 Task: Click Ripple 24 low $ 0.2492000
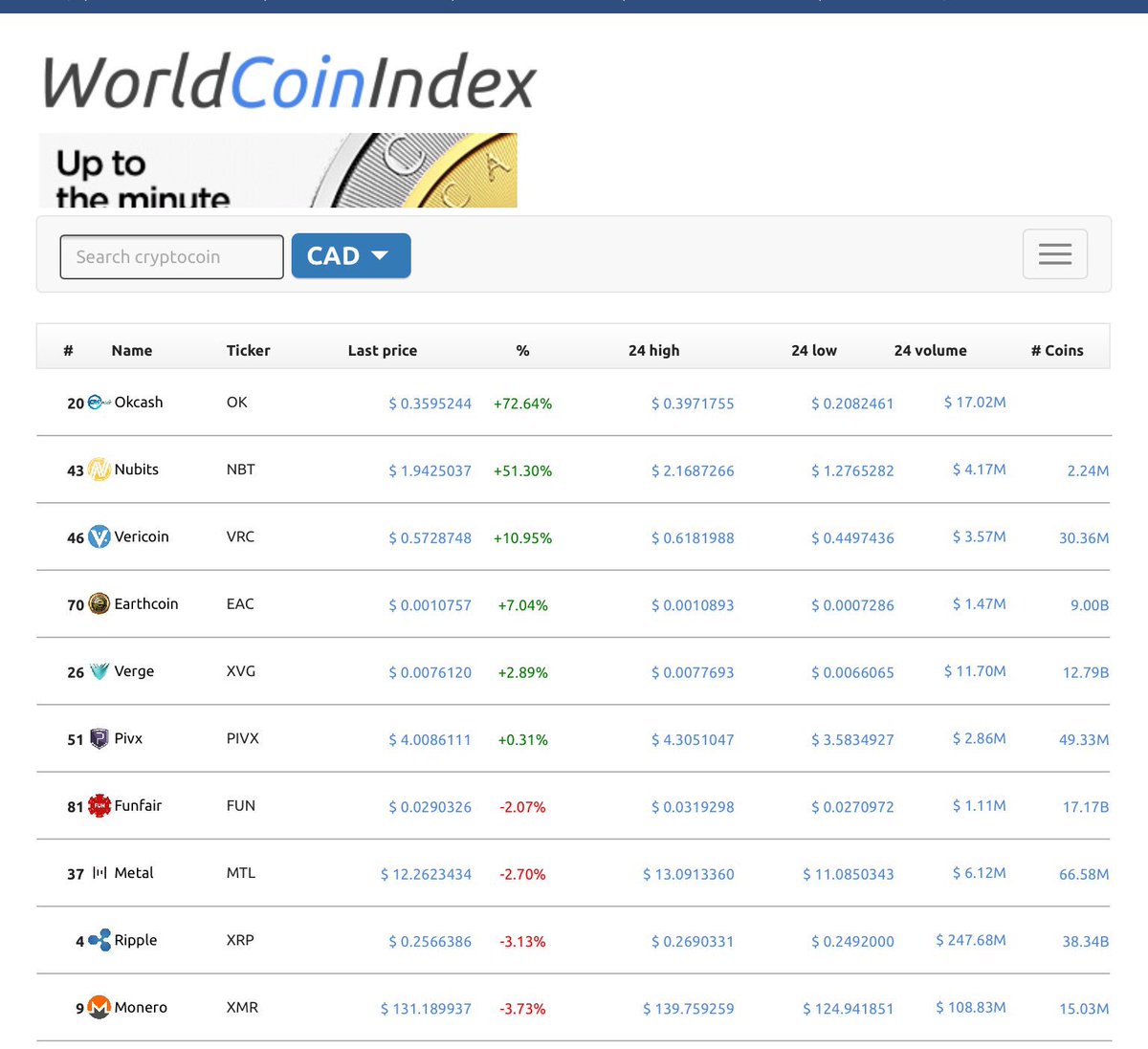[x=852, y=942]
